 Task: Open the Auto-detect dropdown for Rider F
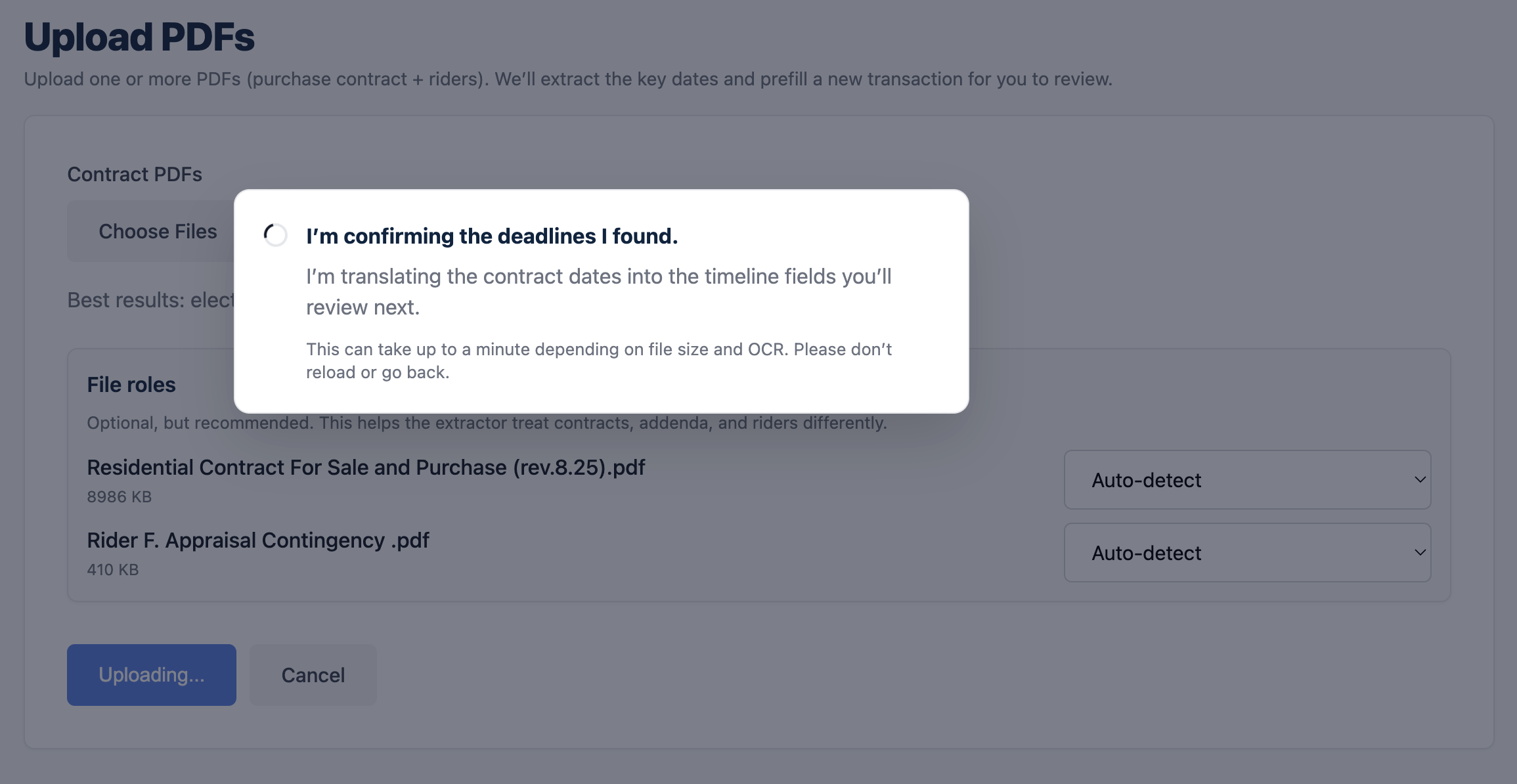point(1246,553)
